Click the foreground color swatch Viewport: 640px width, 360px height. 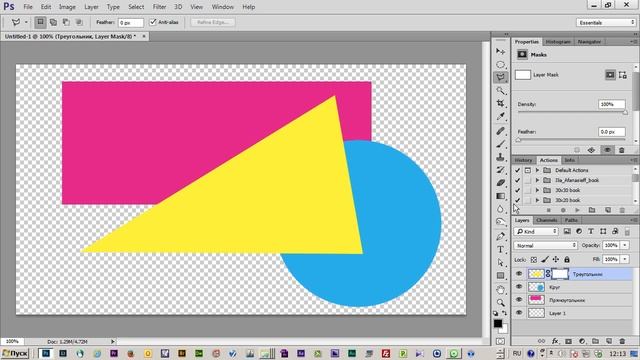click(498, 323)
